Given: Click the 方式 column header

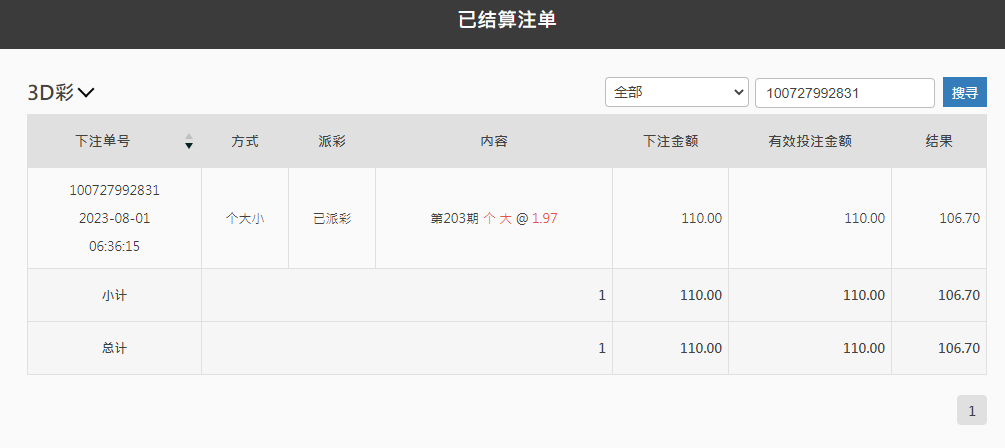Looking at the screenshot, I should point(245,141).
